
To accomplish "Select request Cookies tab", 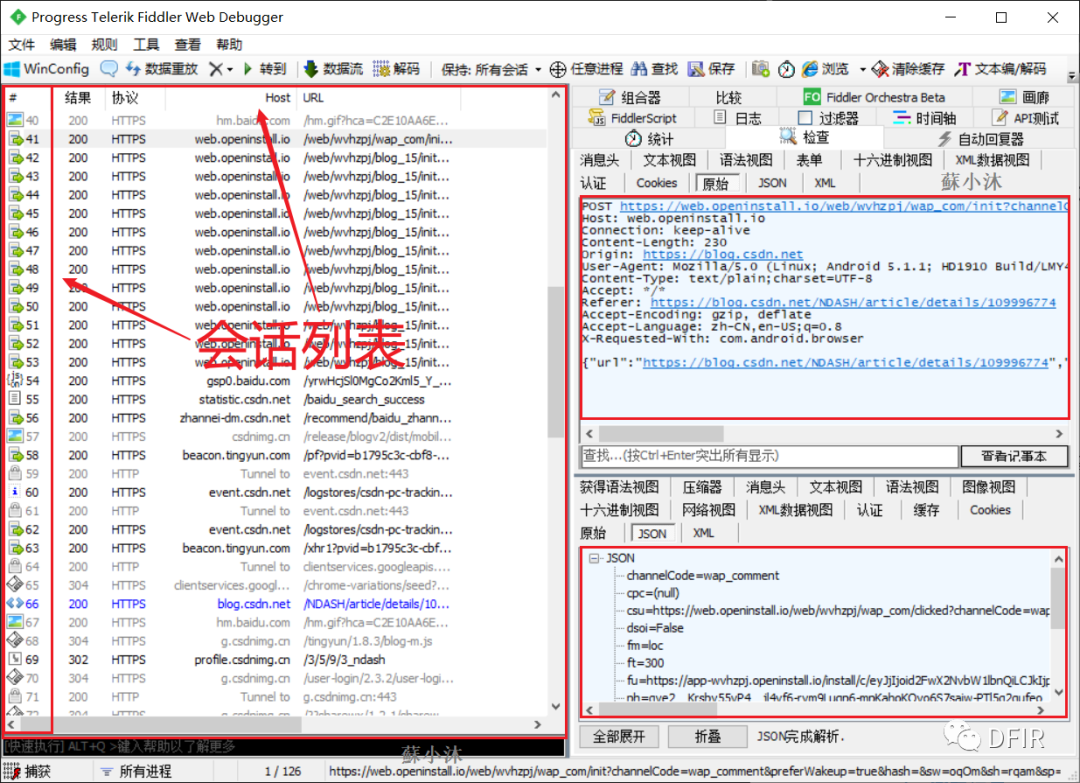I will [x=656, y=183].
